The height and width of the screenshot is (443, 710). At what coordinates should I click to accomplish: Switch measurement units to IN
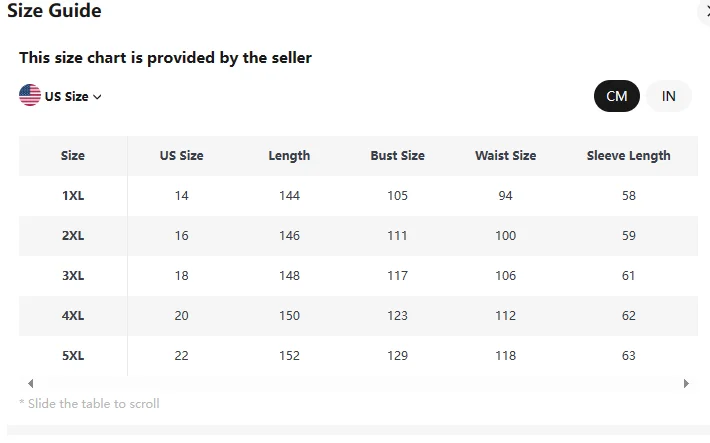coord(668,96)
